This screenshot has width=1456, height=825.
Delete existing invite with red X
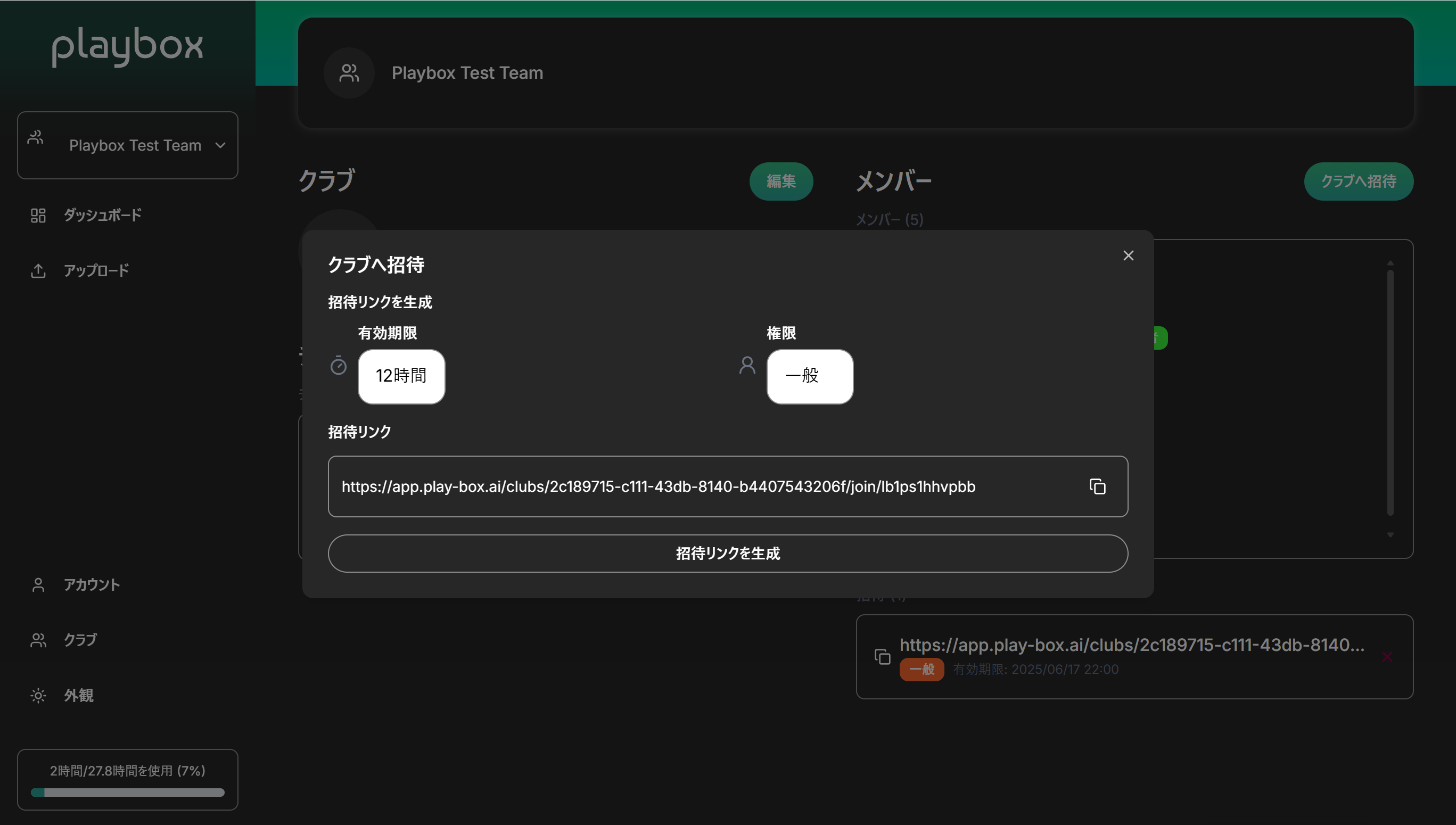click(x=1386, y=657)
